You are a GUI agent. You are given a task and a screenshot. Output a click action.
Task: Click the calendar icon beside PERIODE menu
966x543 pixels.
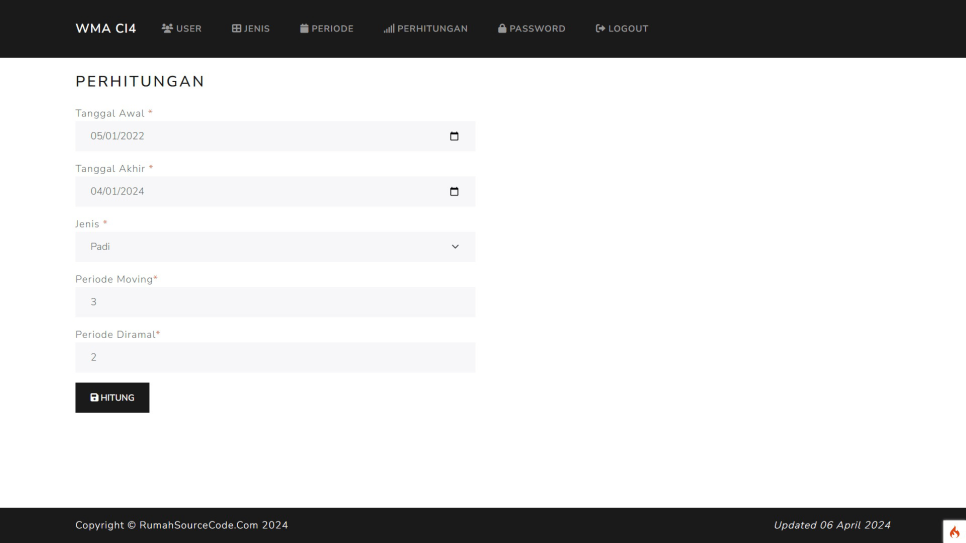pyautogui.click(x=304, y=29)
